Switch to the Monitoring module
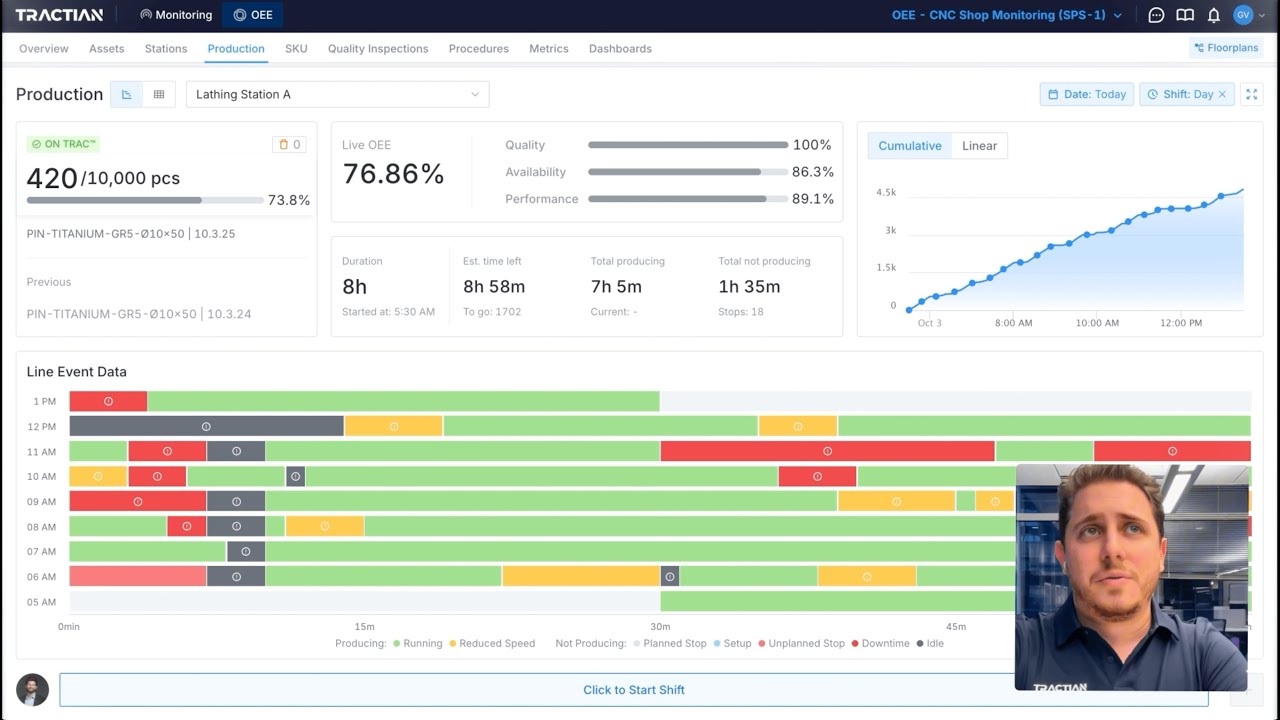Image resolution: width=1280 pixels, height=720 pixels. (x=176, y=15)
